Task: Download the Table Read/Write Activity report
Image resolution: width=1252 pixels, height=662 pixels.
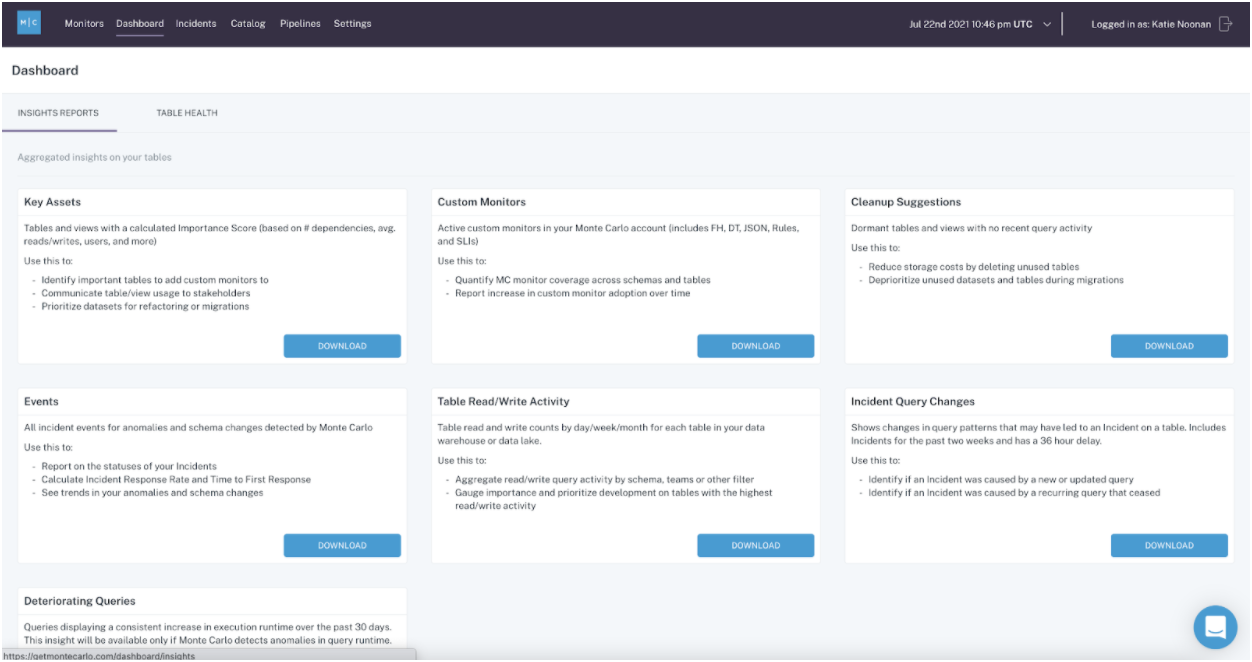Action: [x=756, y=545]
